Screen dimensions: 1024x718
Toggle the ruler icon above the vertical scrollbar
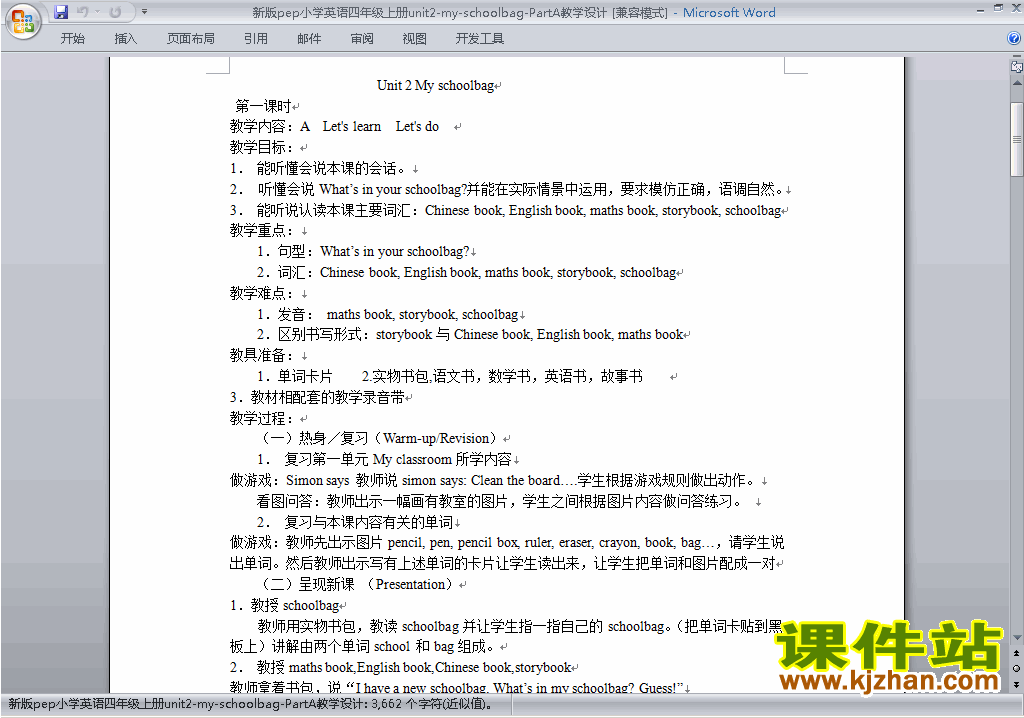pos(1016,67)
